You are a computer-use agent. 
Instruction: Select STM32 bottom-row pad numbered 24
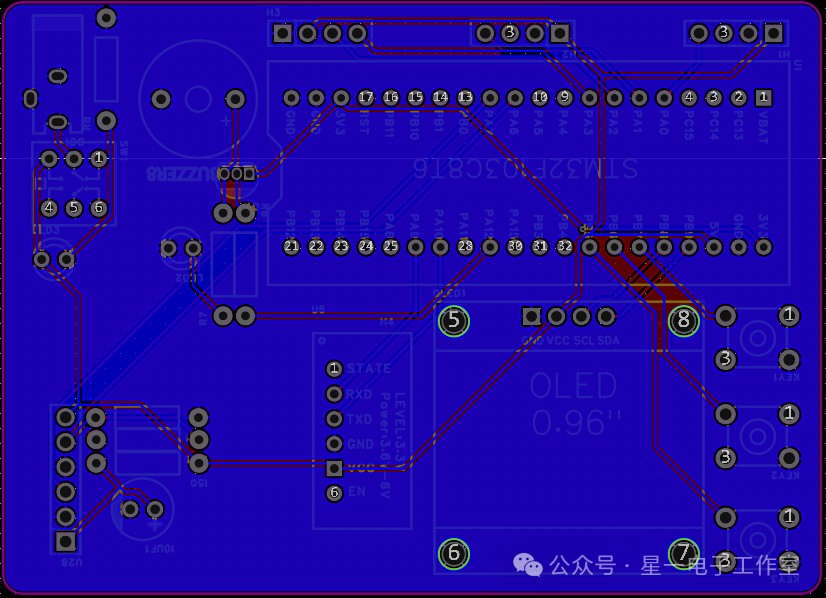(x=366, y=247)
